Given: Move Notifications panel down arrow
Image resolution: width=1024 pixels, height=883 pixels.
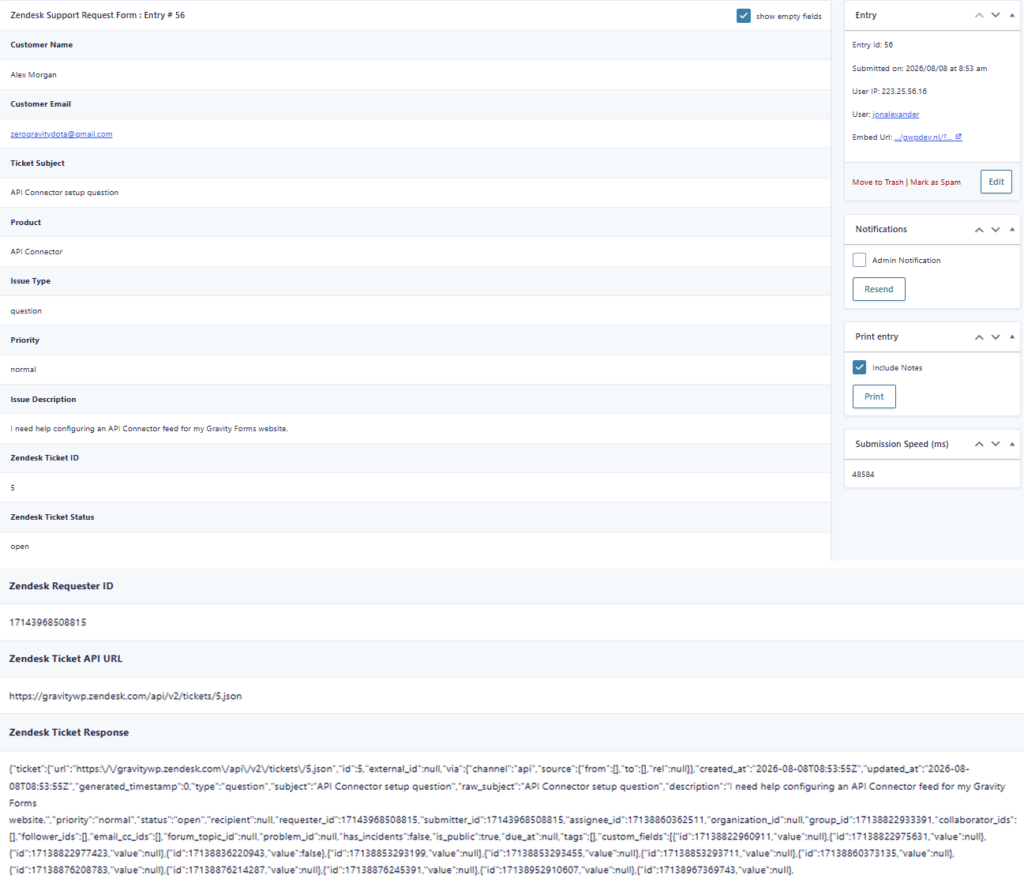Looking at the screenshot, I should [x=995, y=229].
